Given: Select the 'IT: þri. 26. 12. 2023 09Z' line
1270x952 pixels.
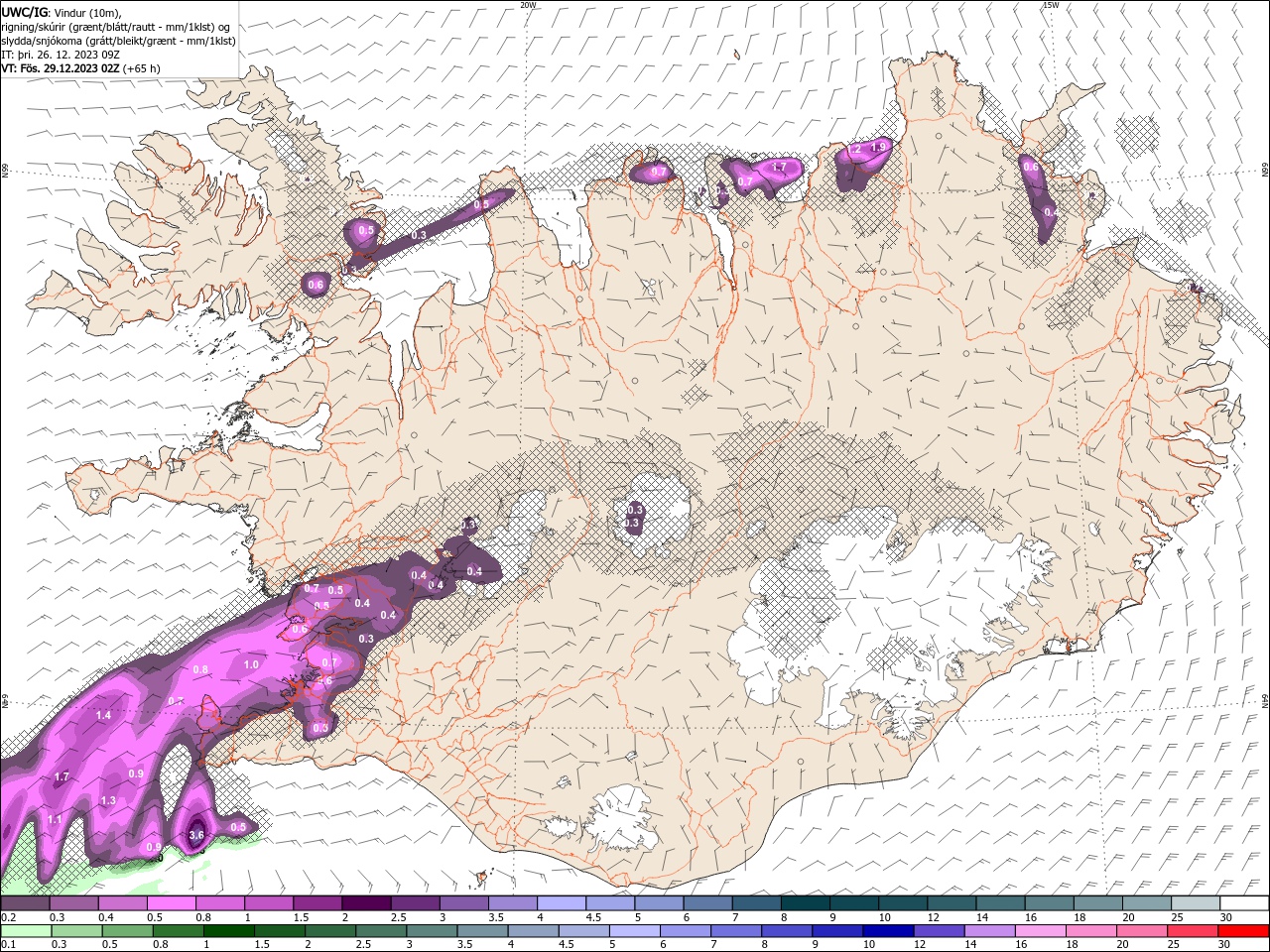Looking at the screenshot, I should click(x=62, y=55).
